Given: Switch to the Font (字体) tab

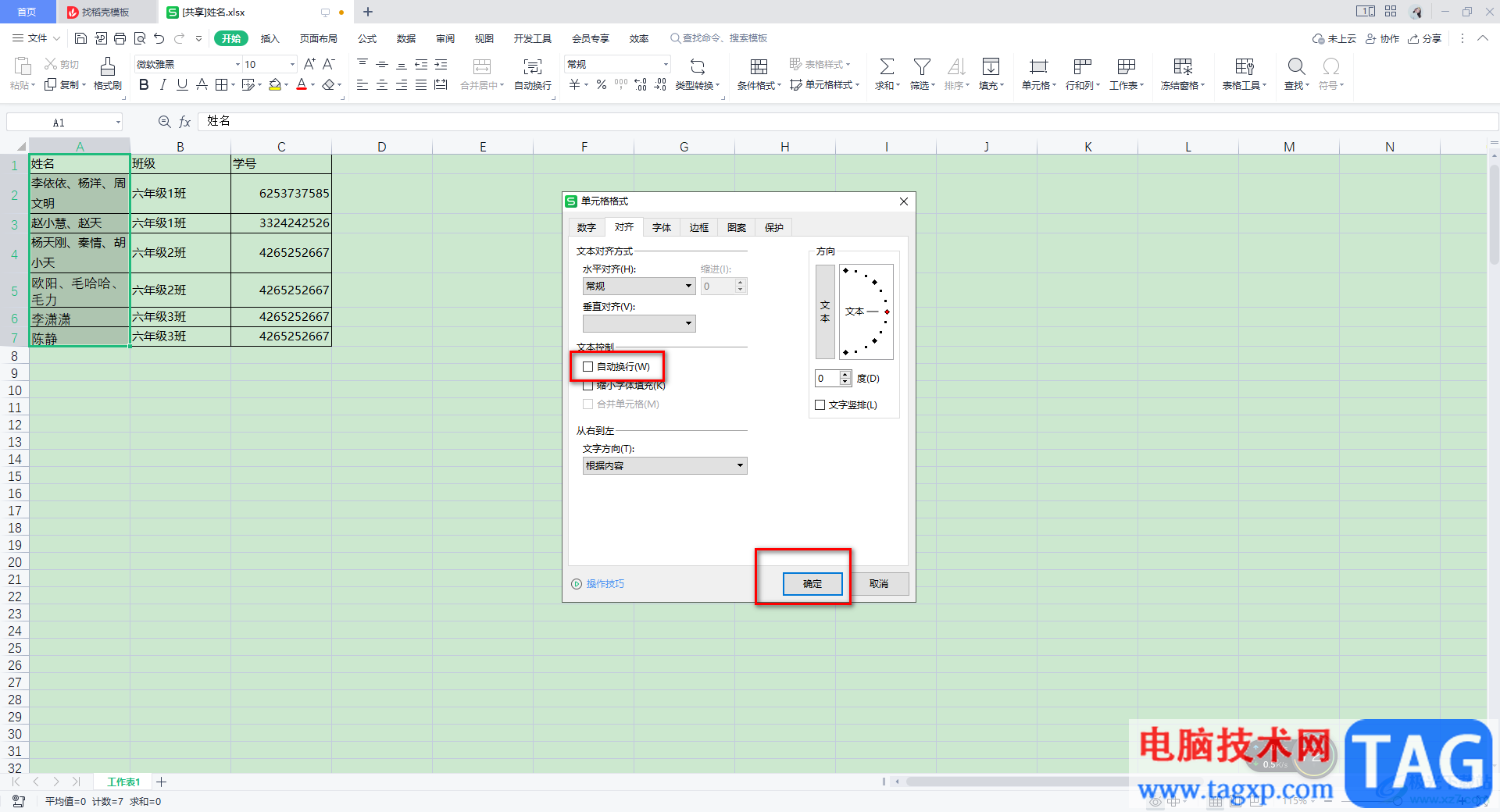Looking at the screenshot, I should tap(662, 228).
